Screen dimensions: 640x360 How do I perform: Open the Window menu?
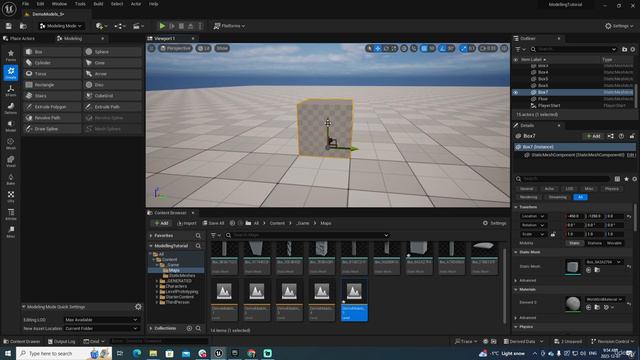[x=59, y=4]
